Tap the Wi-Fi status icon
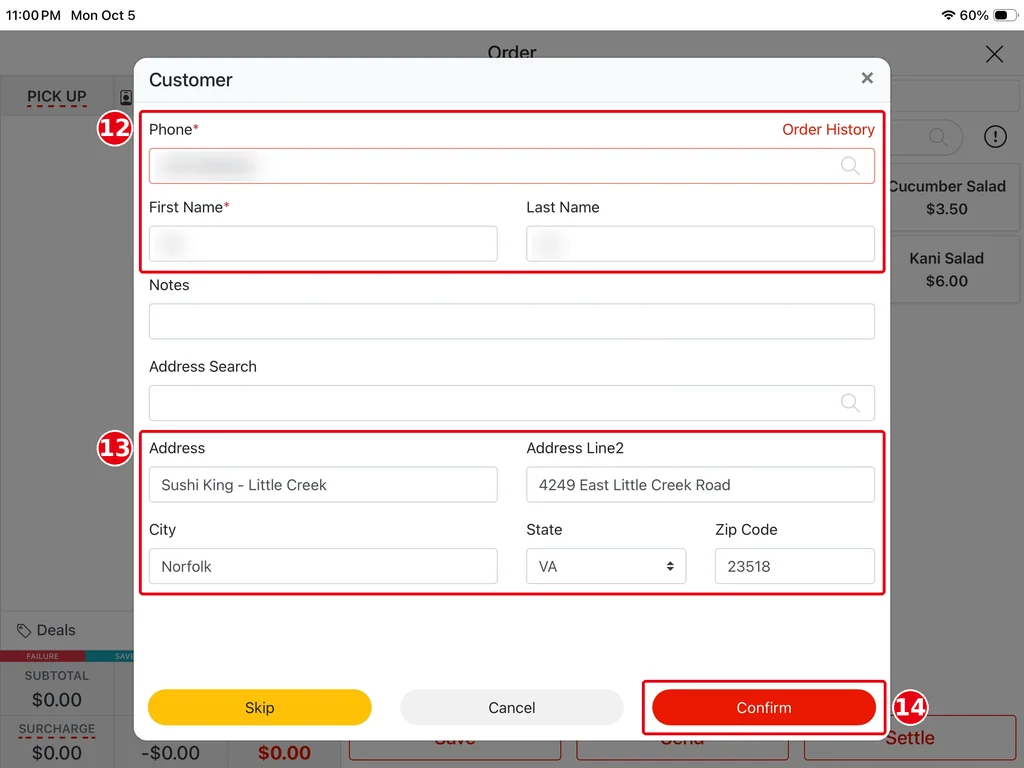Image resolution: width=1024 pixels, height=768 pixels. point(948,15)
